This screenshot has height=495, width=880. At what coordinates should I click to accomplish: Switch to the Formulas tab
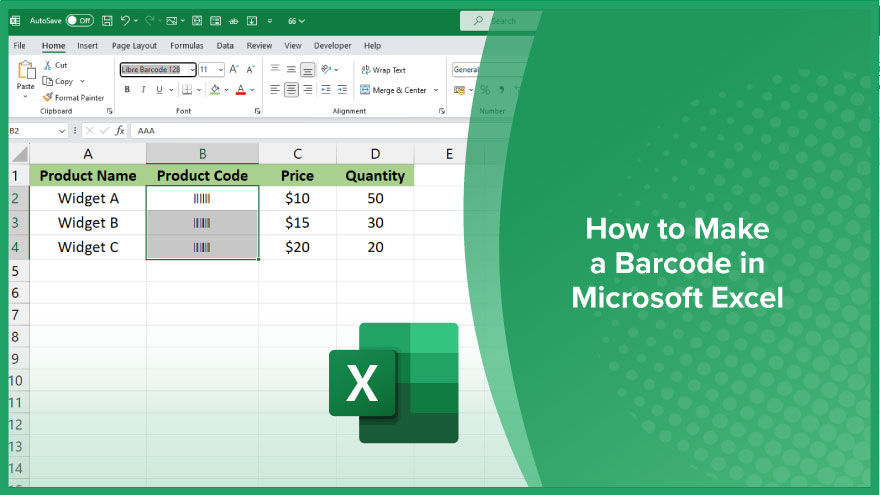click(187, 45)
